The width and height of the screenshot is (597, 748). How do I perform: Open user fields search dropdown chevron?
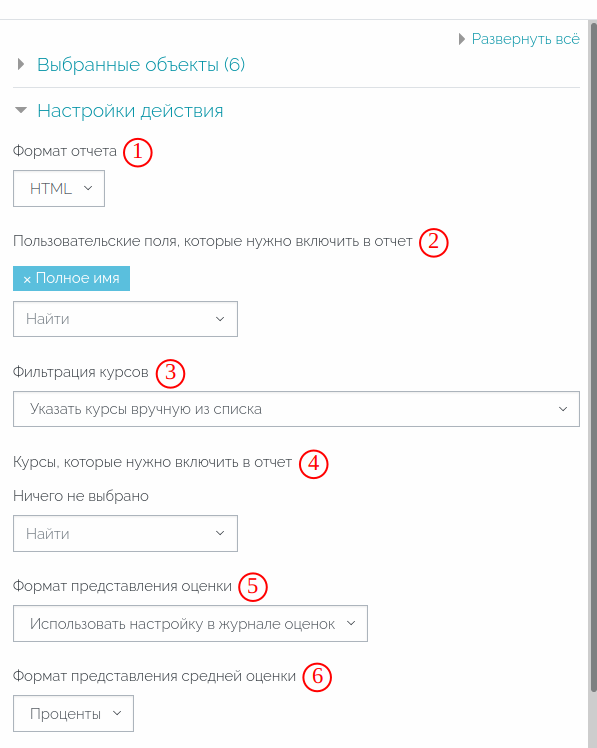coord(220,319)
